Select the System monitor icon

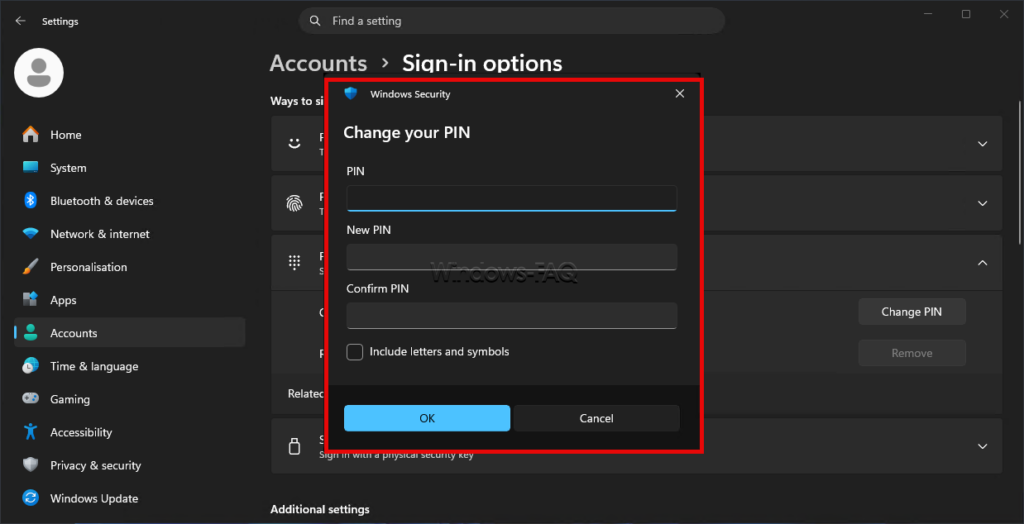pyautogui.click(x=31, y=167)
